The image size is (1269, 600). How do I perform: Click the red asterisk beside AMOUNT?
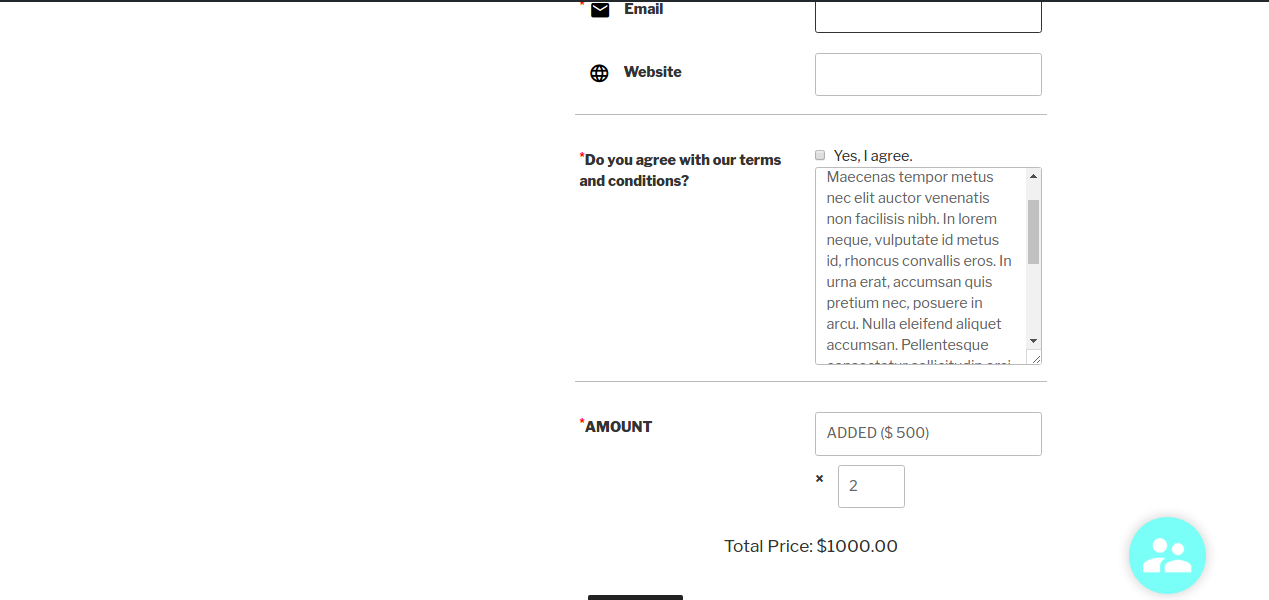[581, 421]
